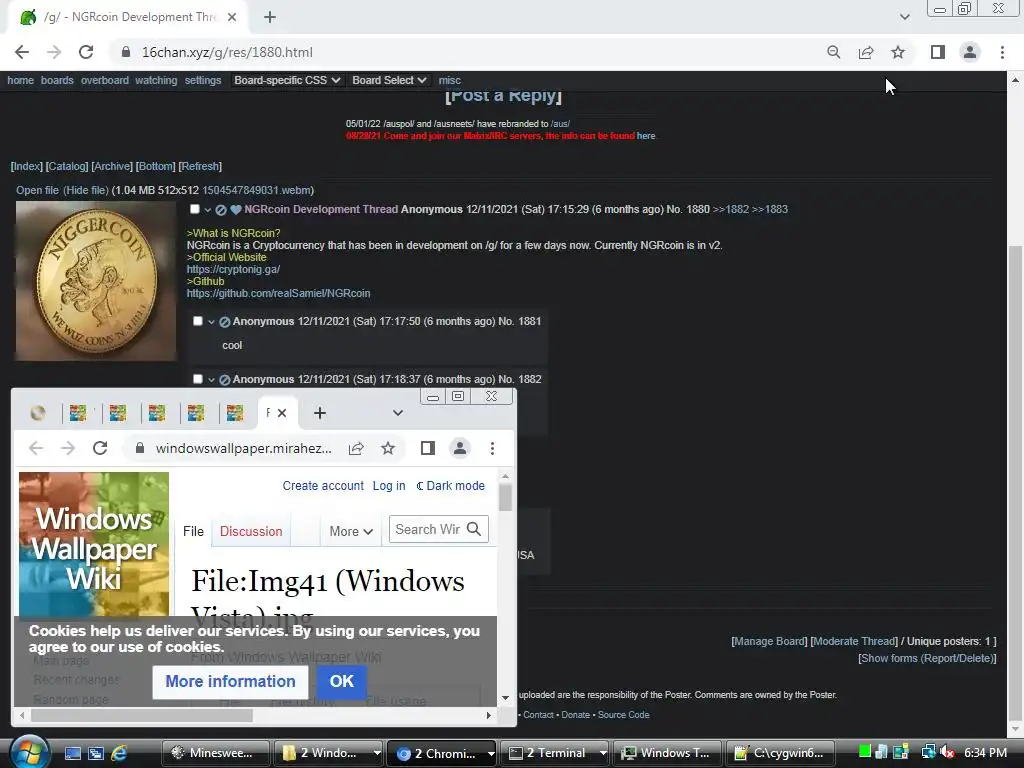Click the block icon on post No. 1882

pos(225,379)
